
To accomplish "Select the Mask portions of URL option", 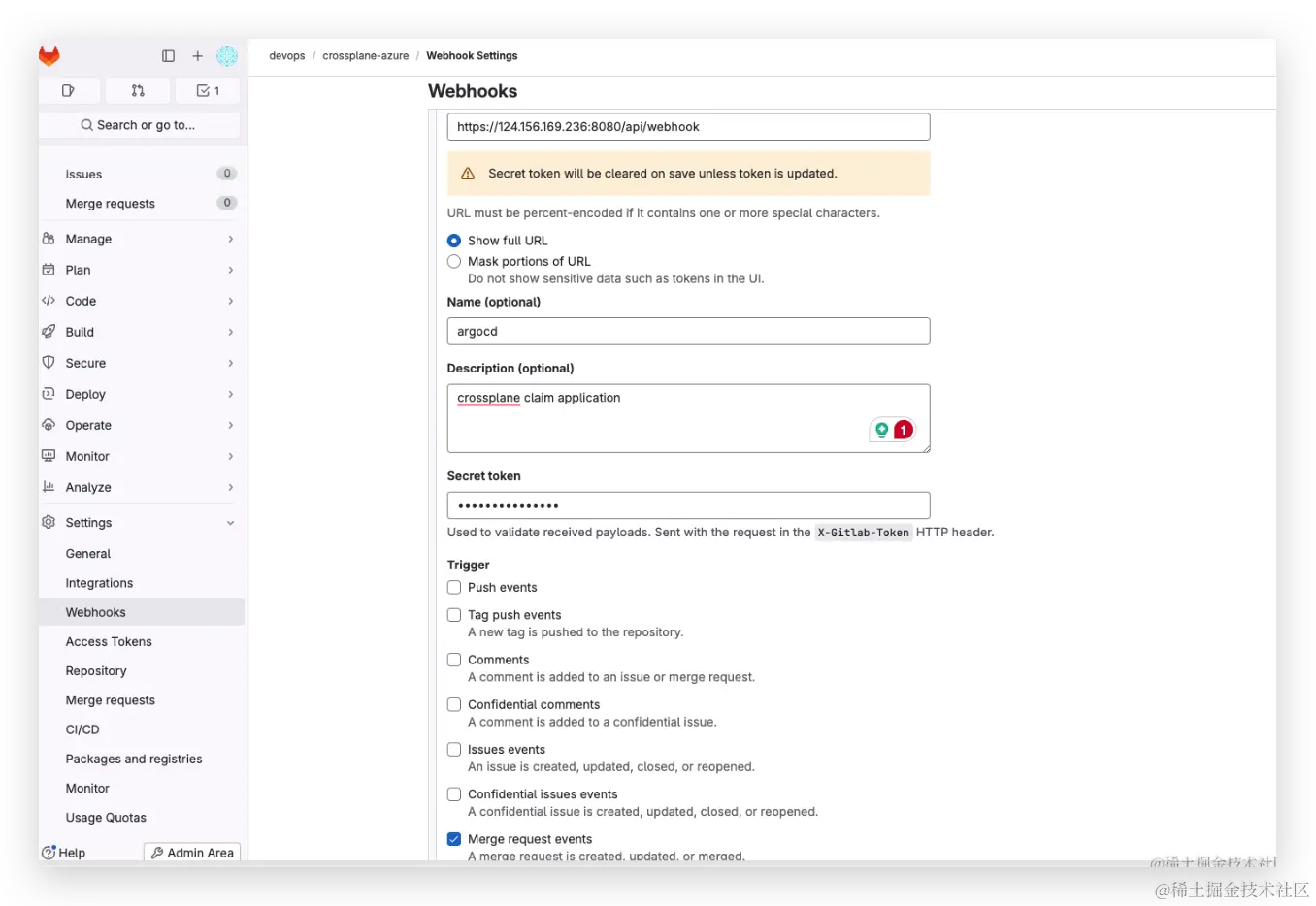I will click(x=454, y=262).
